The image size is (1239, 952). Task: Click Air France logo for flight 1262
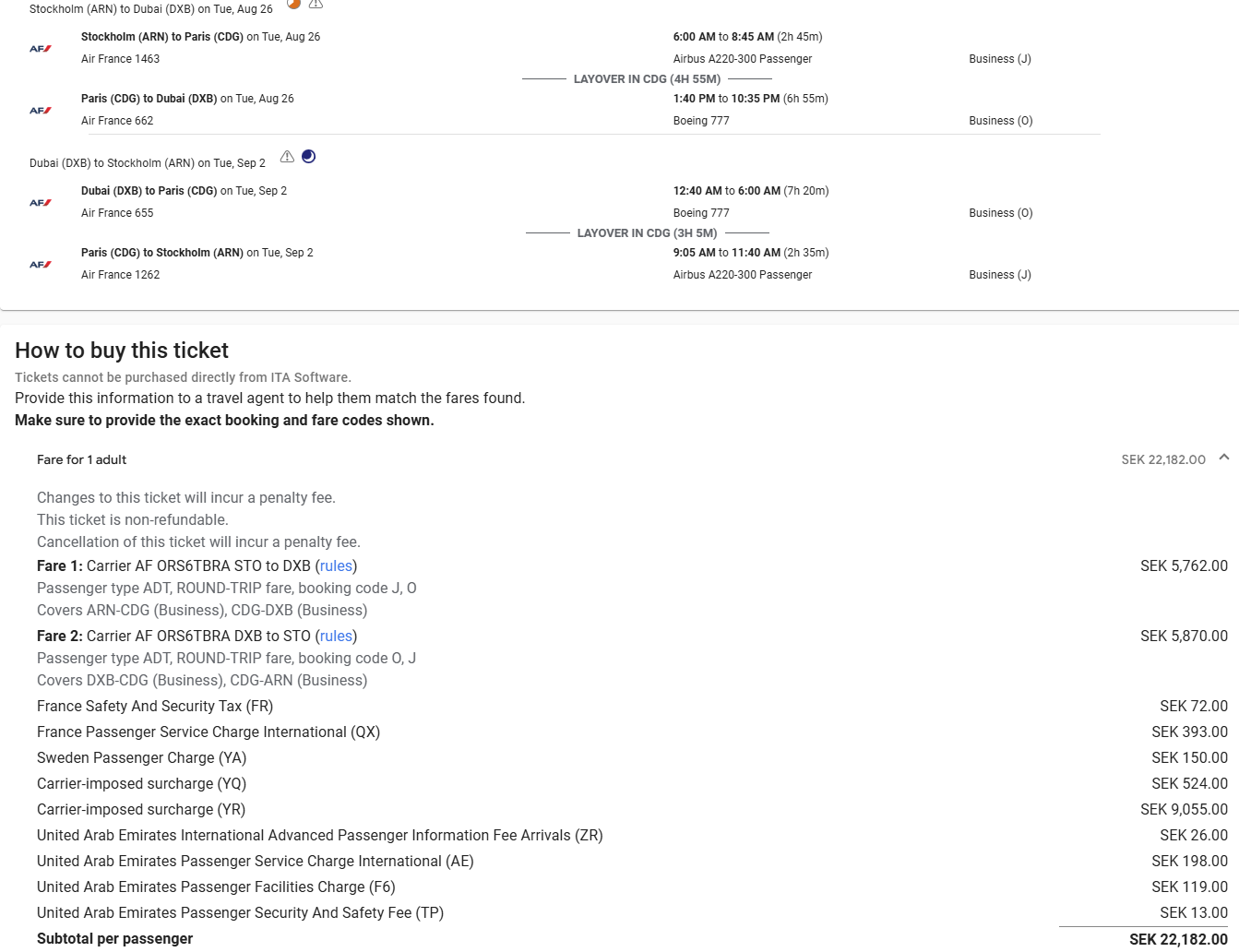tap(41, 265)
